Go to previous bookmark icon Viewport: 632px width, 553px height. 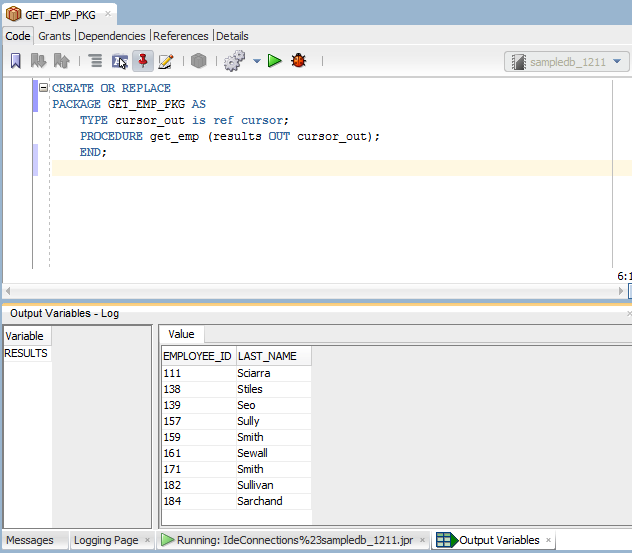point(62,61)
